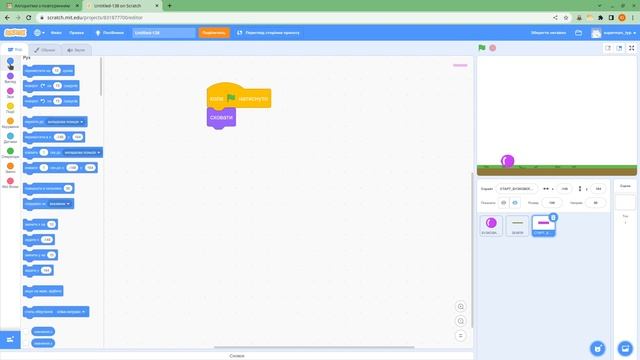Open the 'go to' block target dropdown
This screenshot has width=640, height=360.
pyautogui.click(x=65, y=122)
